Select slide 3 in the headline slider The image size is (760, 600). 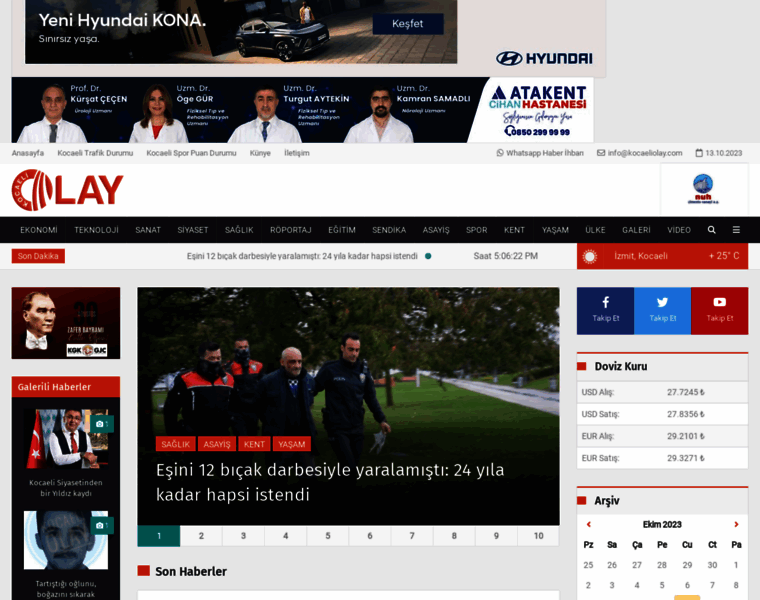click(x=243, y=536)
